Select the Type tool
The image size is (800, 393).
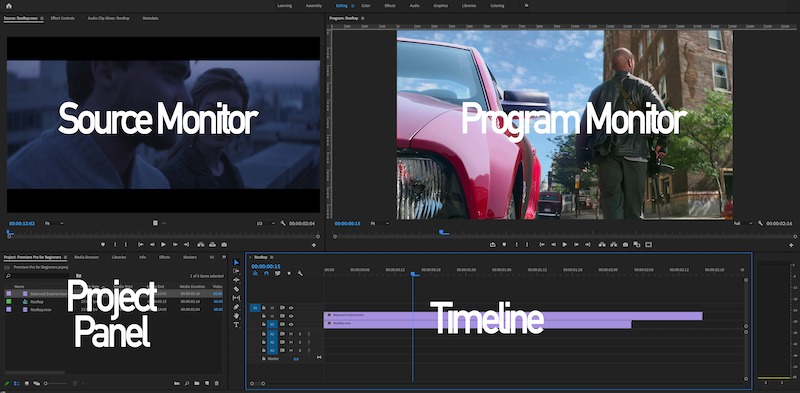click(x=236, y=325)
